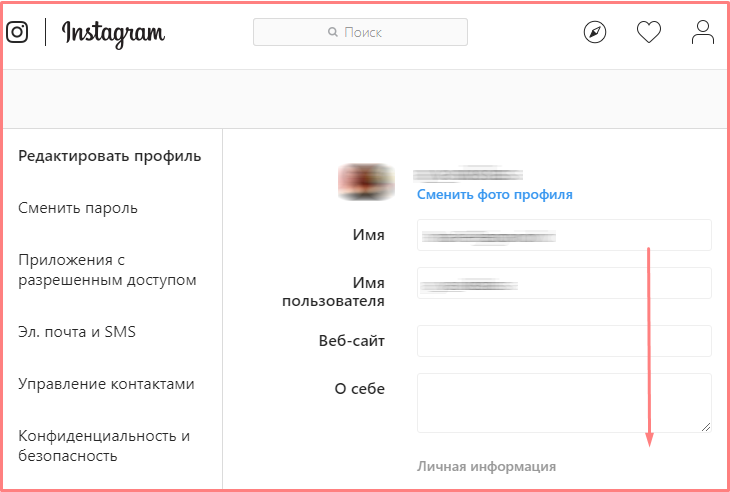Viewport: 730px width, 492px height.
Task: Select Редактировать профиль in the sidebar
Action: [110, 156]
